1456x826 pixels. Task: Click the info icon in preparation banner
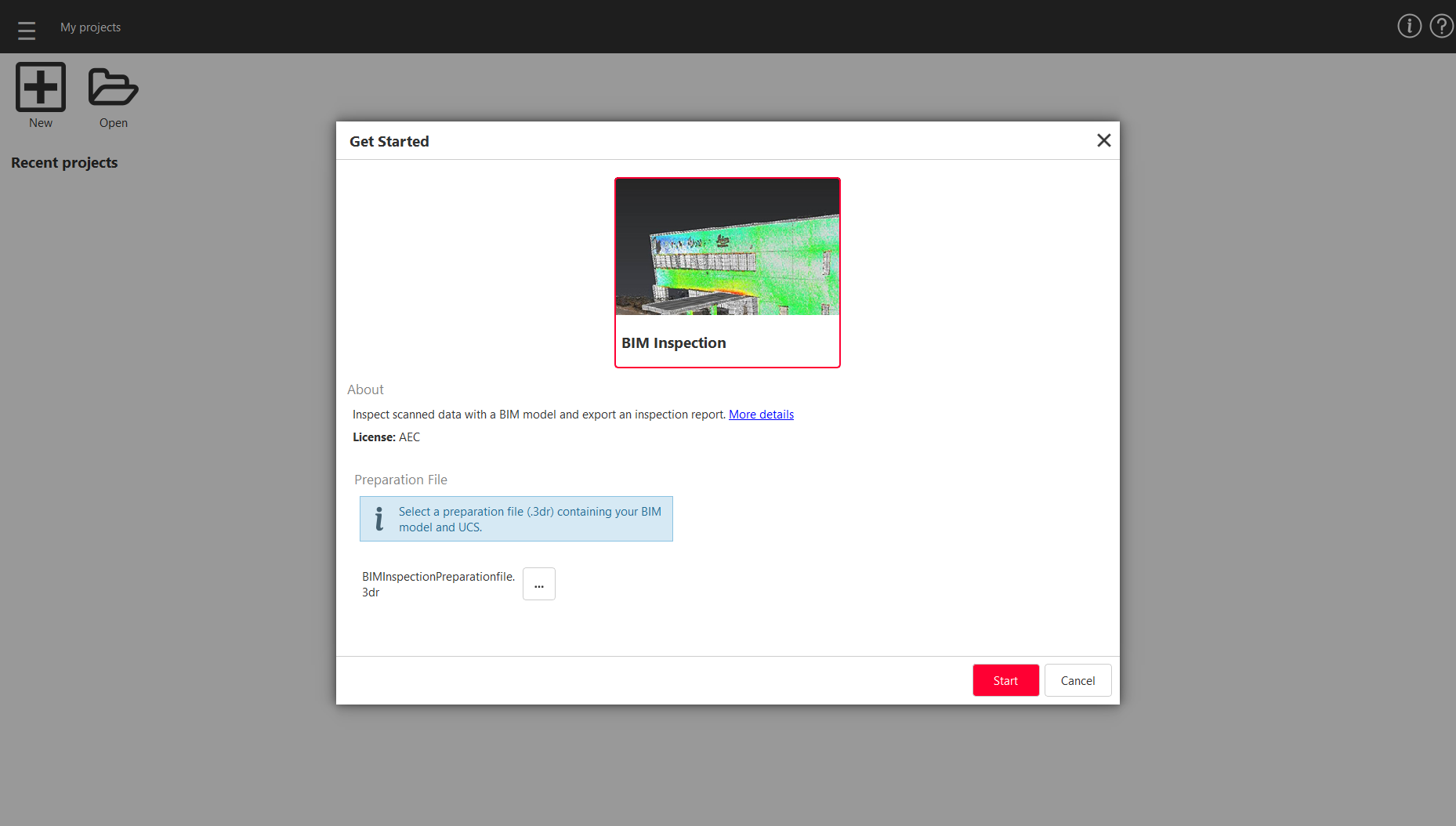click(x=379, y=519)
